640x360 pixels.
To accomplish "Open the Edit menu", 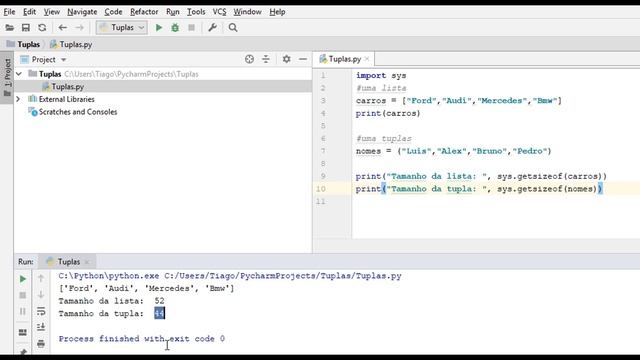I will (29, 12).
